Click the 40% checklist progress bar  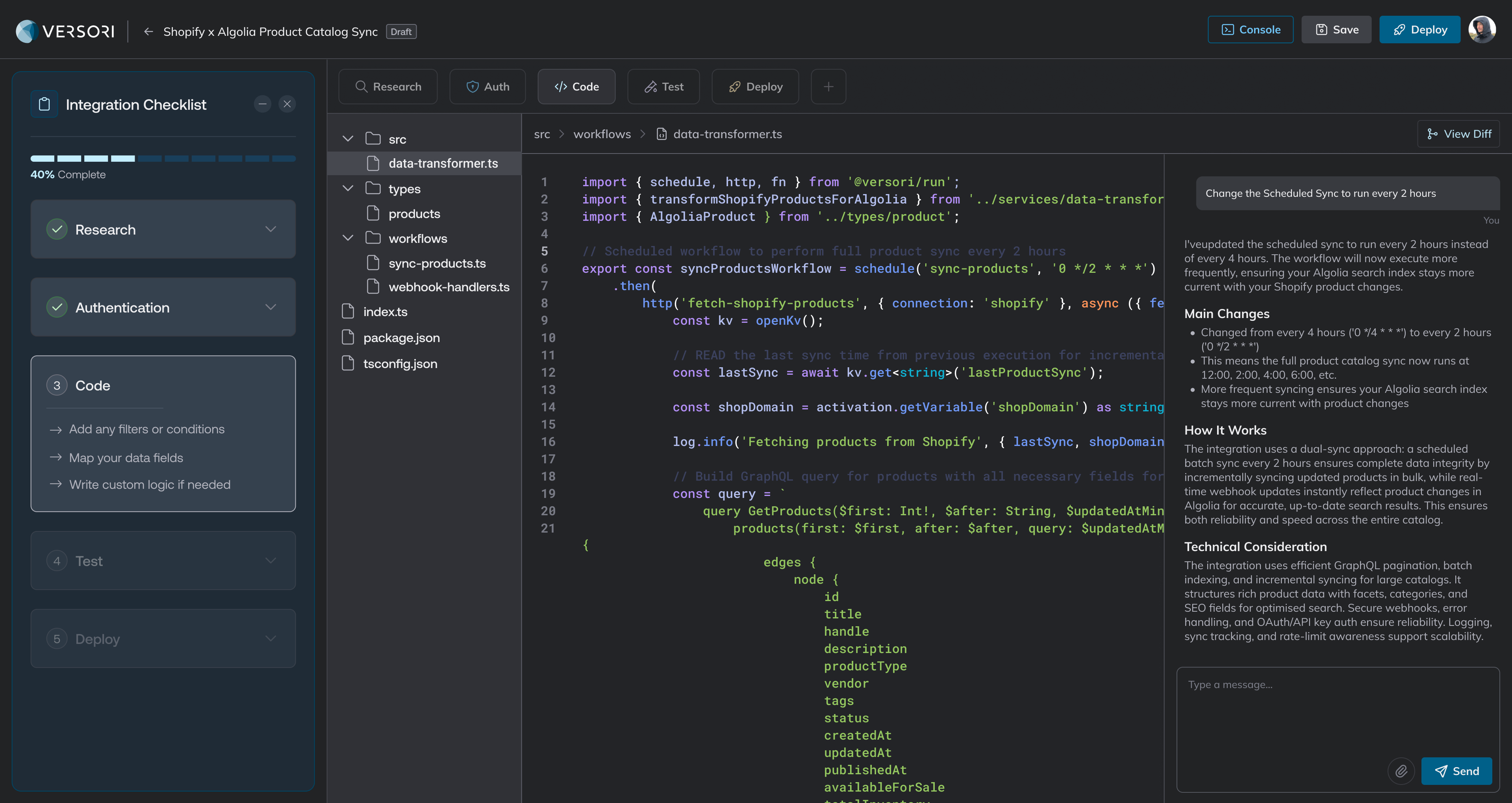163,159
